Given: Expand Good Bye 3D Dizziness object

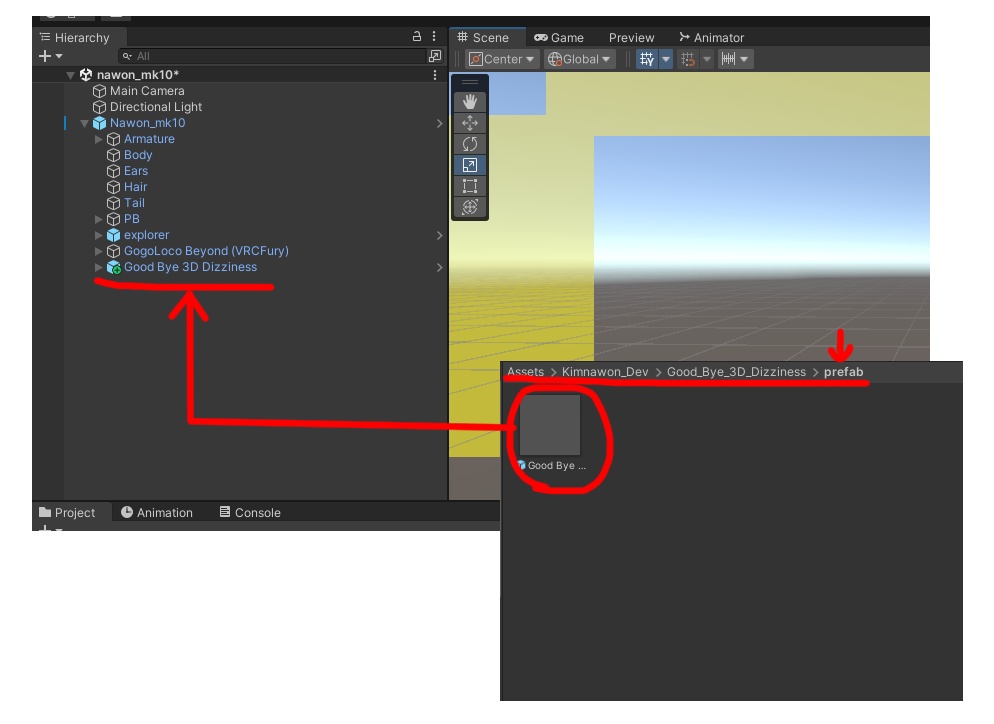Looking at the screenshot, I should [98, 267].
